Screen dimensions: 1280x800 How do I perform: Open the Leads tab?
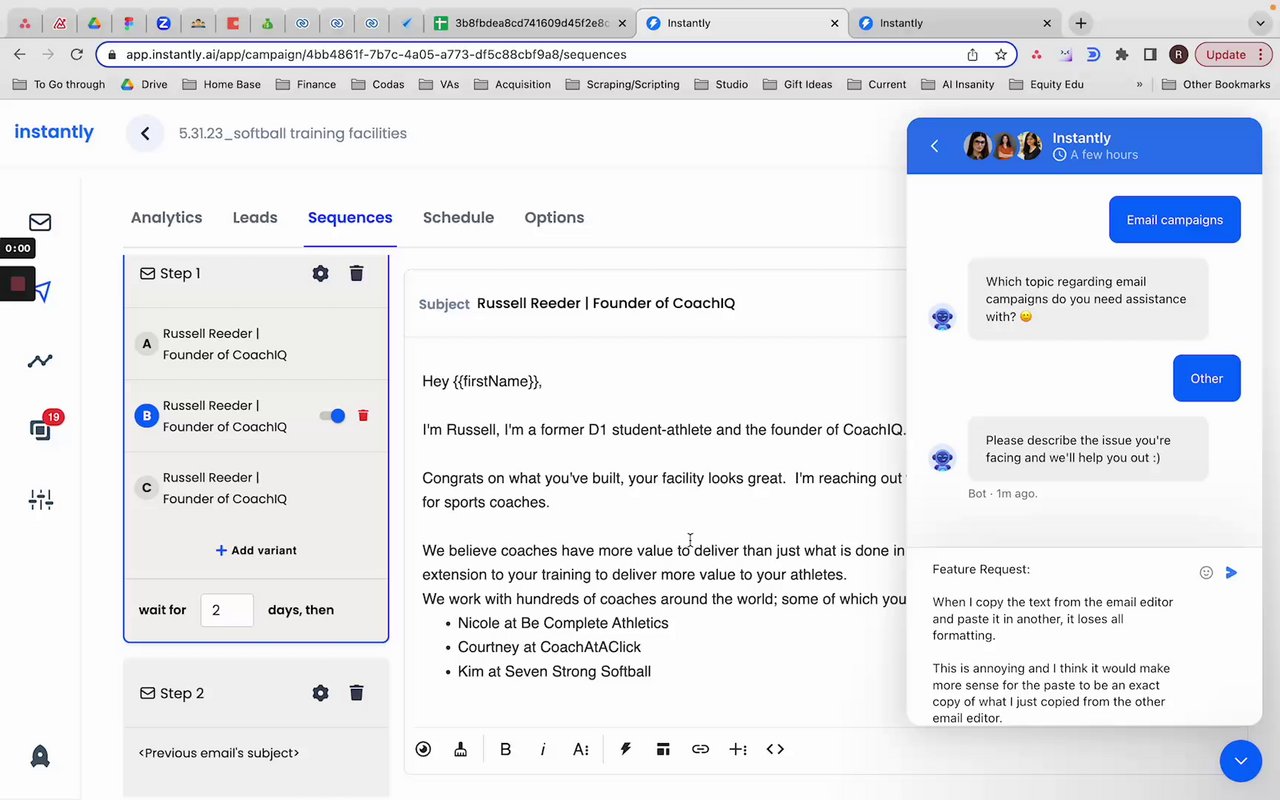[255, 218]
